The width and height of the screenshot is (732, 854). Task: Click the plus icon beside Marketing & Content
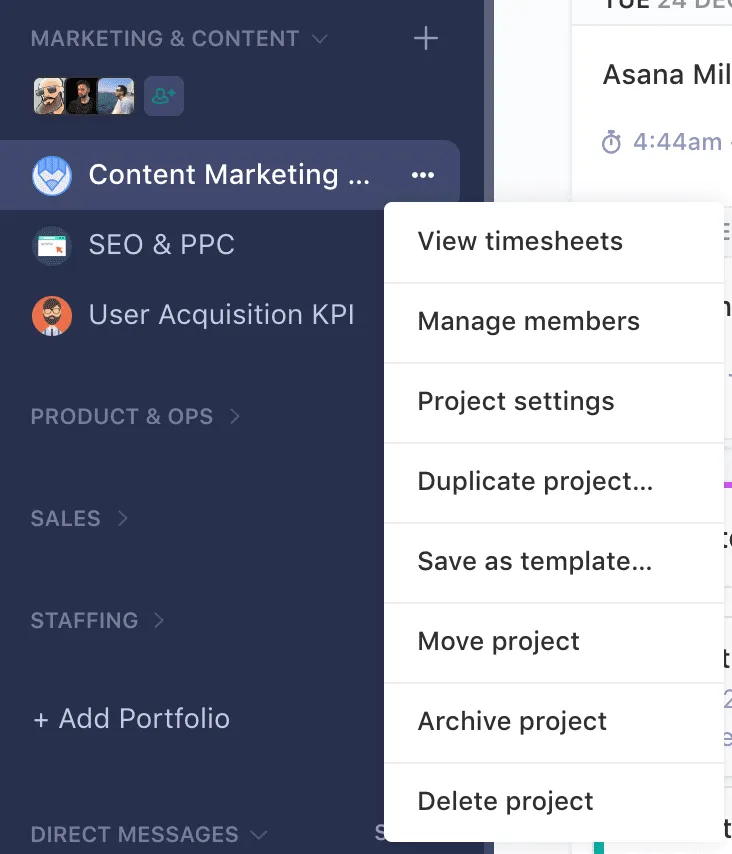point(426,39)
